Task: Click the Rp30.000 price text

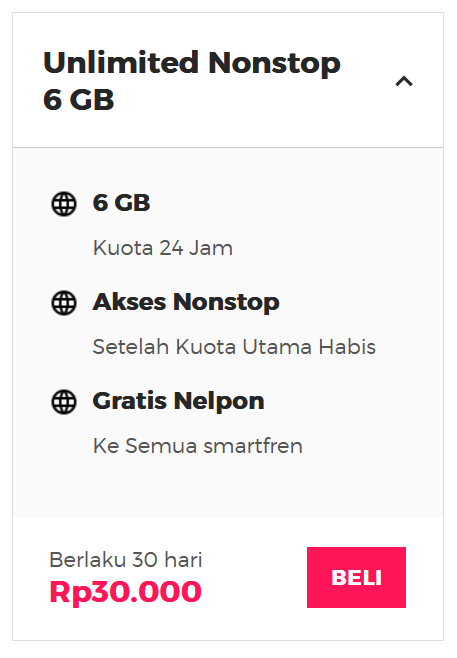Action: tap(125, 591)
